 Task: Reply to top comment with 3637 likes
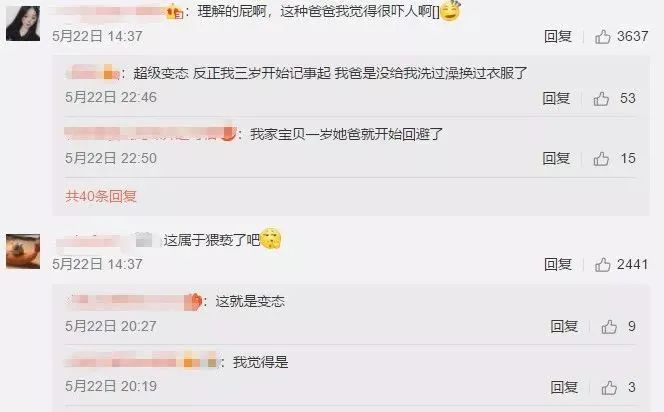click(558, 36)
